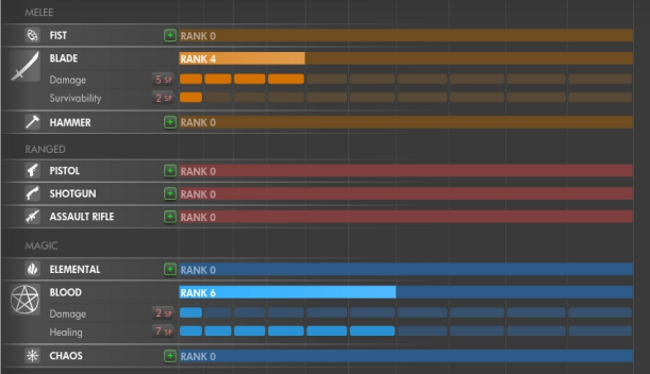Screen dimensions: 650x374
Task: Select the Blade sword icon
Action: (x=25, y=66)
